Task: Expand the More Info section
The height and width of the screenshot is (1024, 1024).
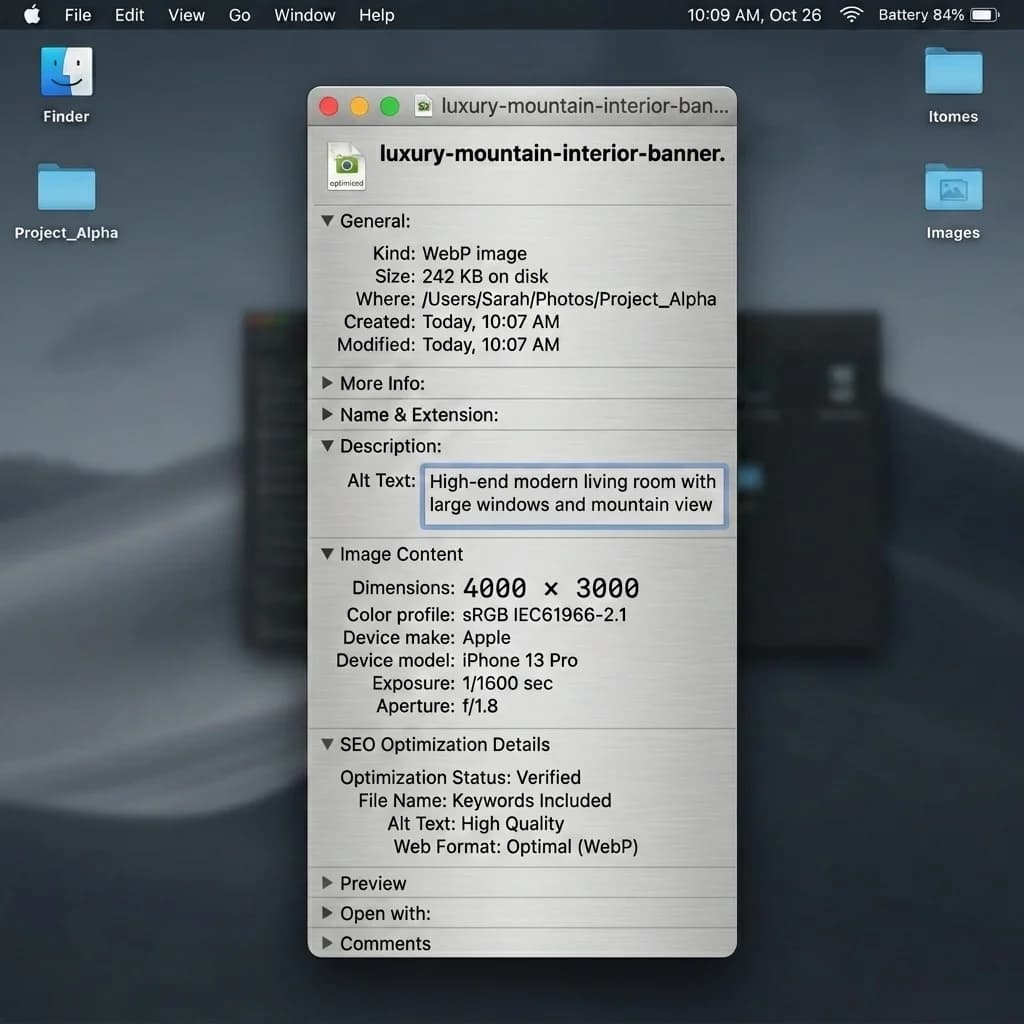Action: click(327, 383)
